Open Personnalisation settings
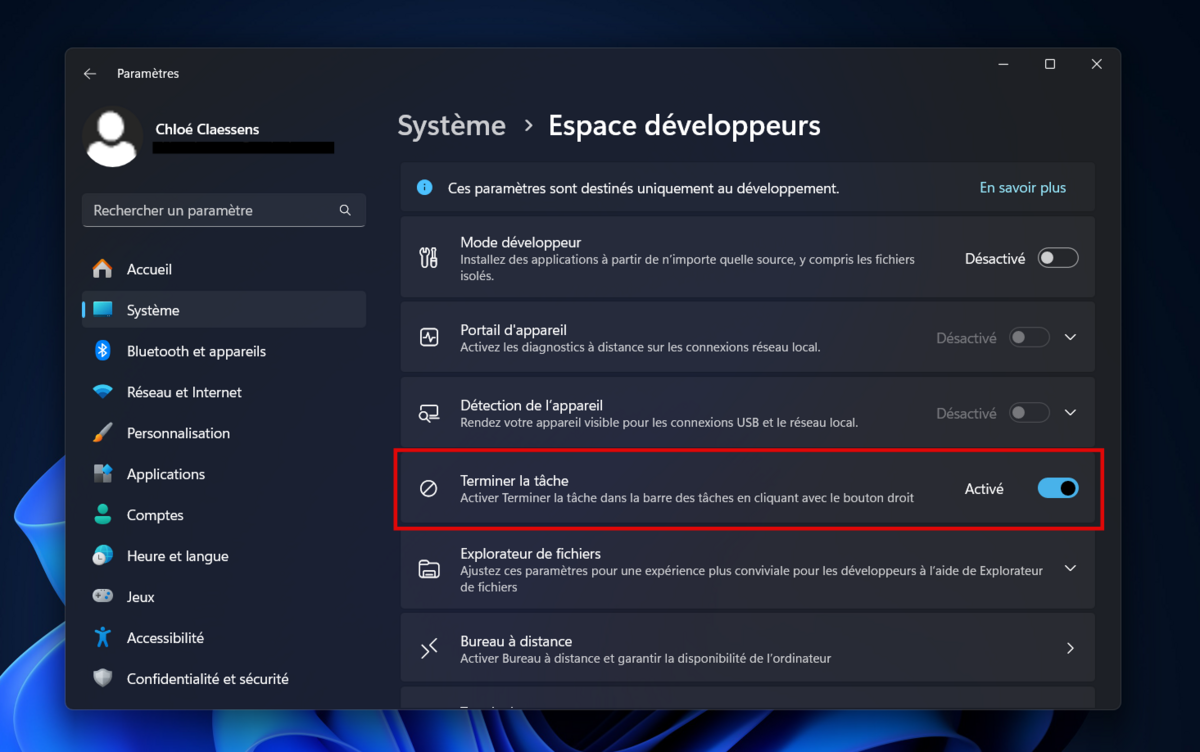Viewport: 1200px width, 752px height. click(x=224, y=433)
